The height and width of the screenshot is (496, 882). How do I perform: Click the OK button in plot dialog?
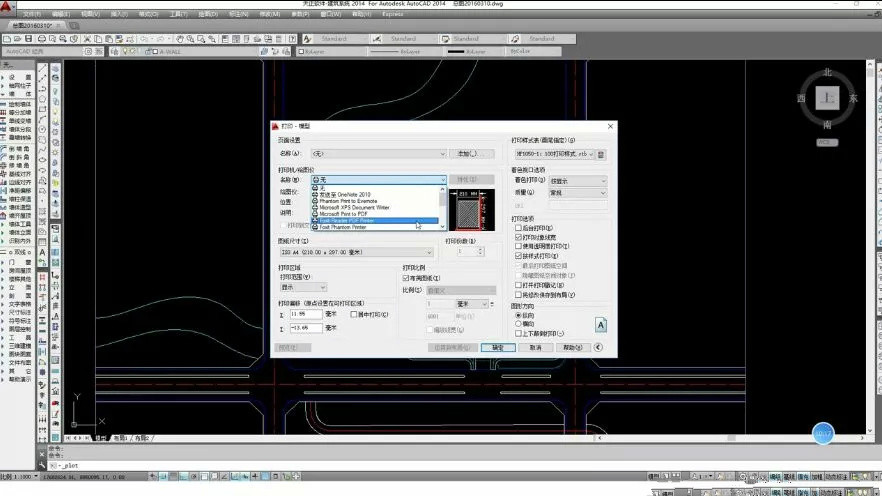pos(497,347)
